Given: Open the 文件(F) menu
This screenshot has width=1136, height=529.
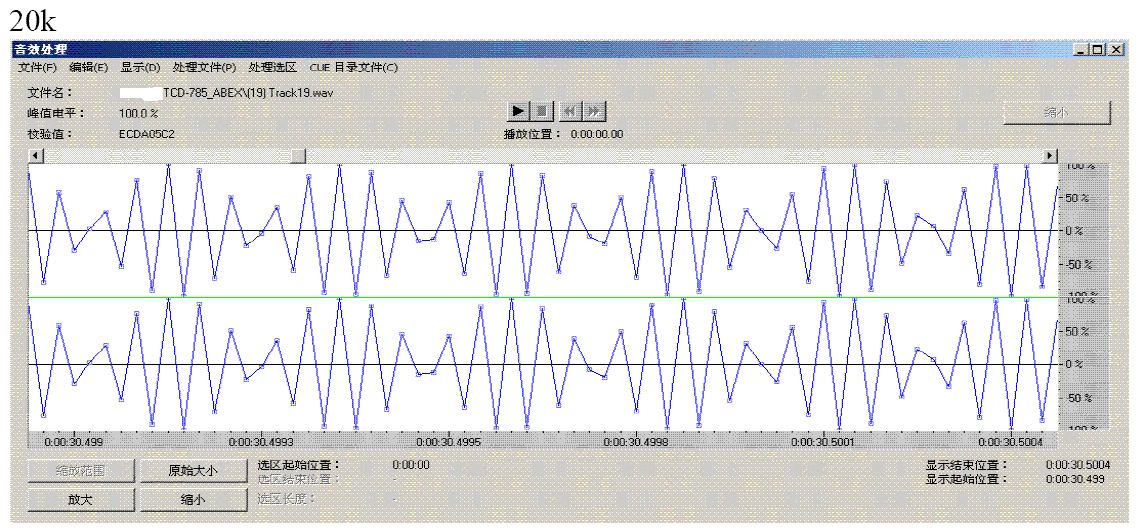Looking at the screenshot, I should 37,68.
